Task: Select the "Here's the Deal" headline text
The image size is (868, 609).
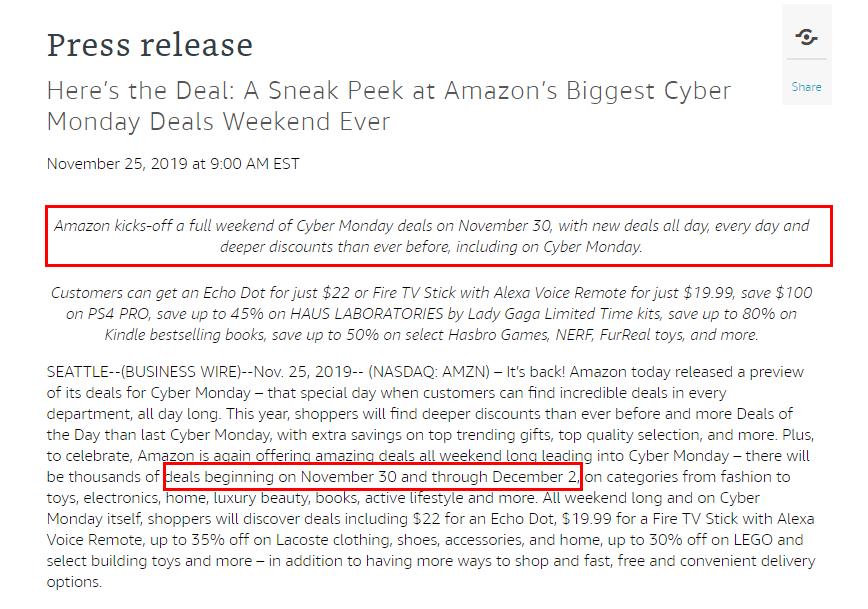Action: pos(389,106)
